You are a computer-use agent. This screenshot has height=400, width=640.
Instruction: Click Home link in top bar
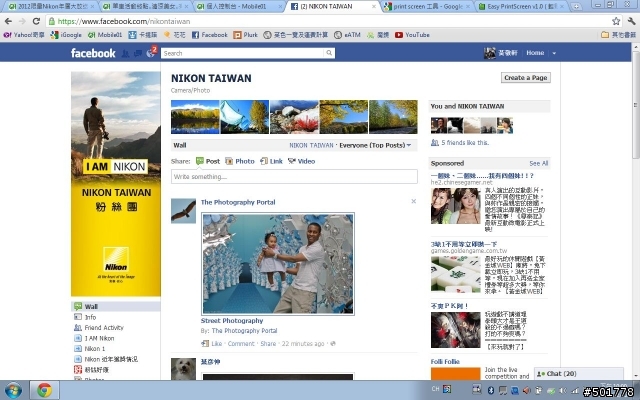[535, 53]
